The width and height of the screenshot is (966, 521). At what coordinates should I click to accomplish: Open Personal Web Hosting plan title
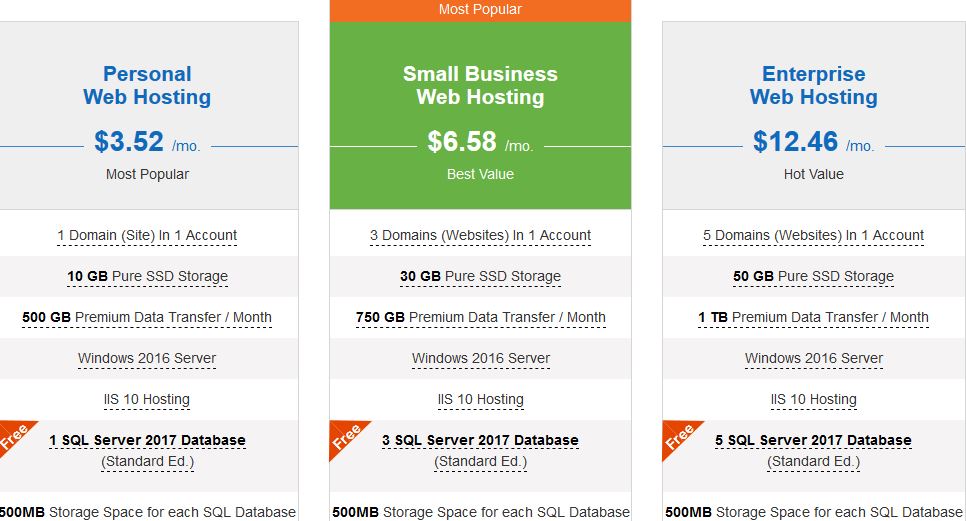coord(147,85)
